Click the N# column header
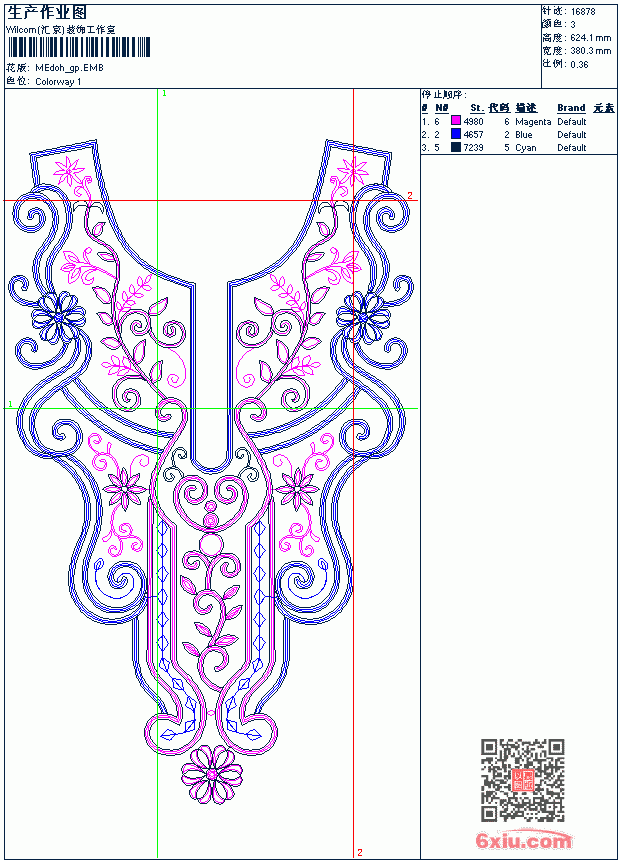Image resolution: width=620 pixels, height=860 pixels. tap(442, 108)
